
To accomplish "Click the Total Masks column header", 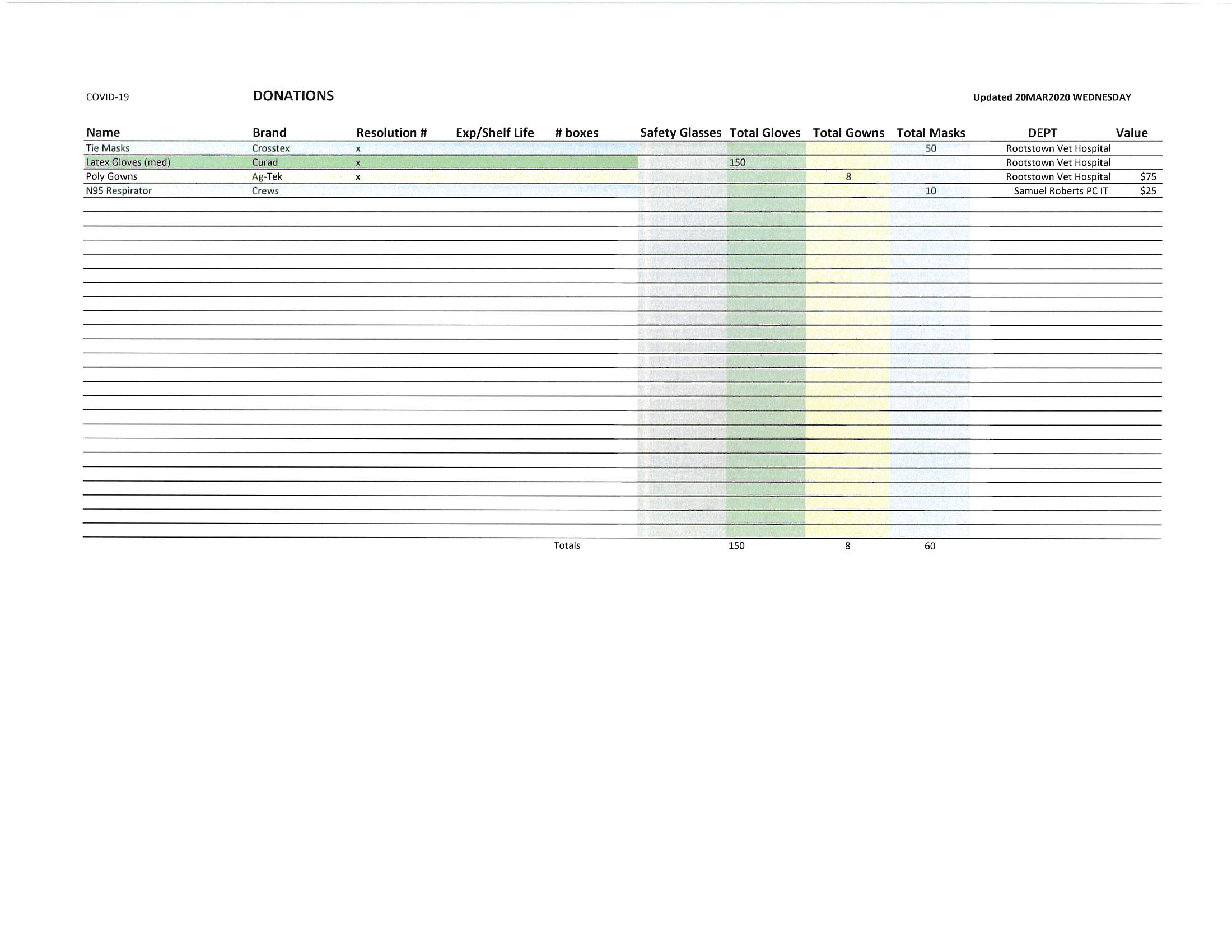I will click(x=931, y=133).
